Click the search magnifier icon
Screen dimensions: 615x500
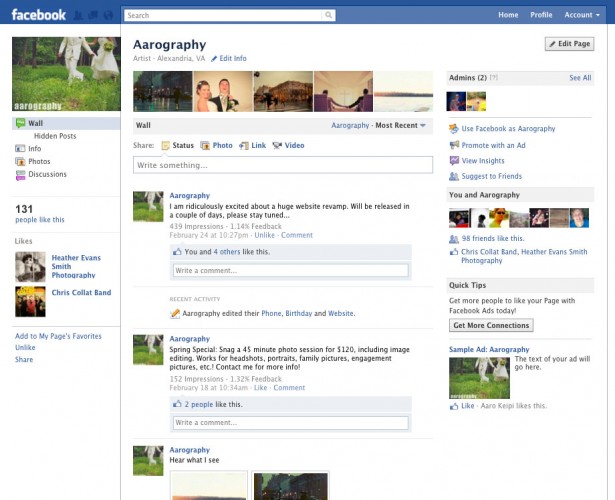pyautogui.click(x=328, y=15)
